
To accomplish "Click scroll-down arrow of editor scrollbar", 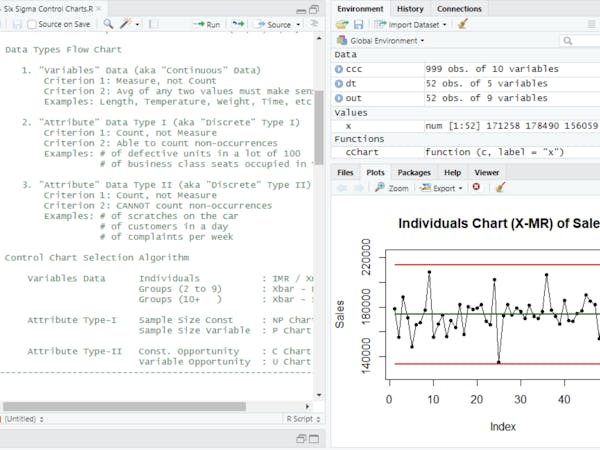I will (319, 395).
